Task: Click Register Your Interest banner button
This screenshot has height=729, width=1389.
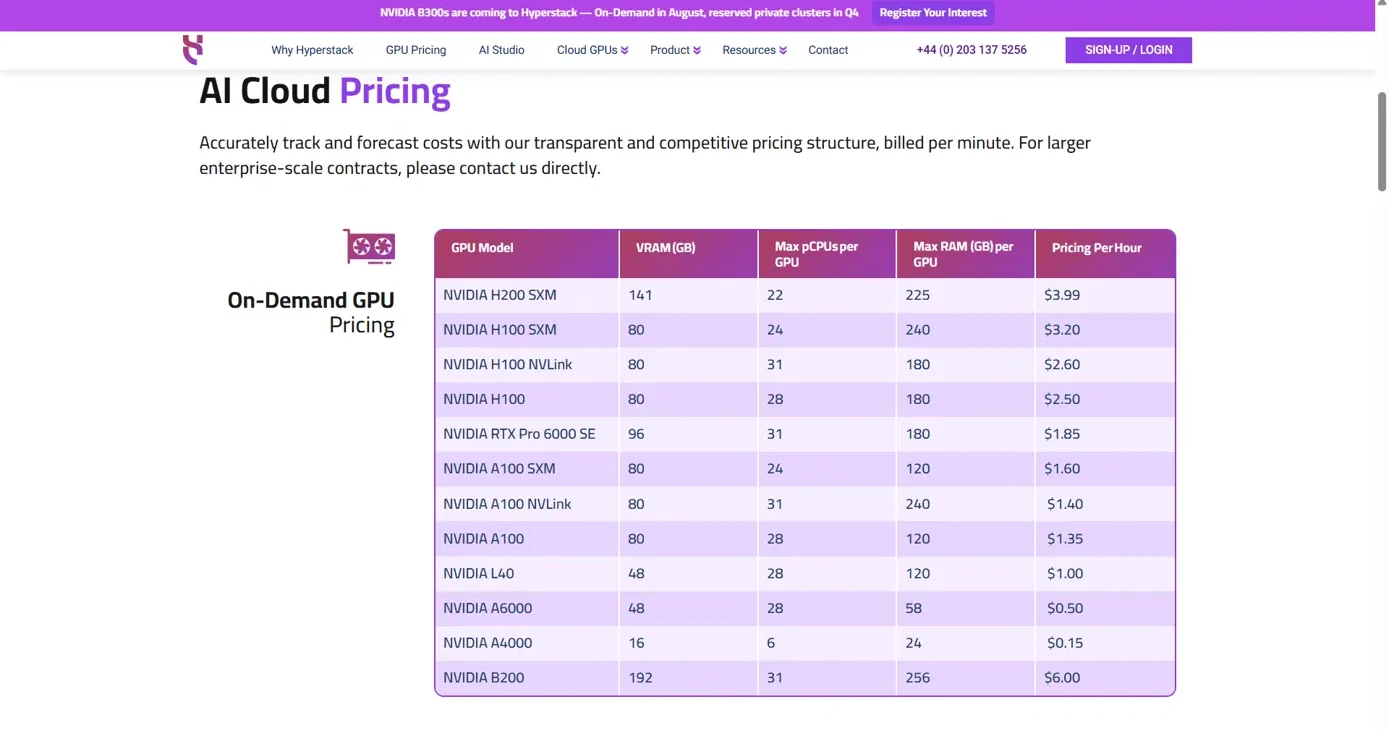Action: (933, 13)
